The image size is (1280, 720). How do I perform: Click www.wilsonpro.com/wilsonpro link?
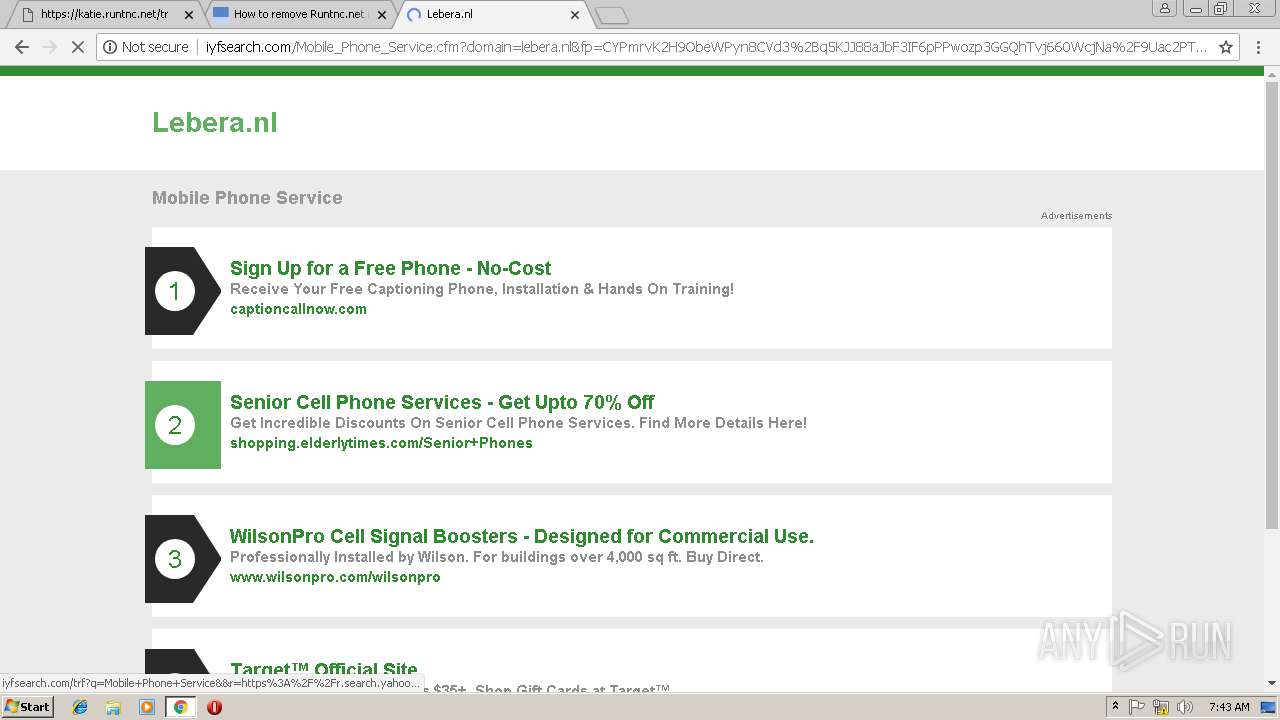[335, 577]
